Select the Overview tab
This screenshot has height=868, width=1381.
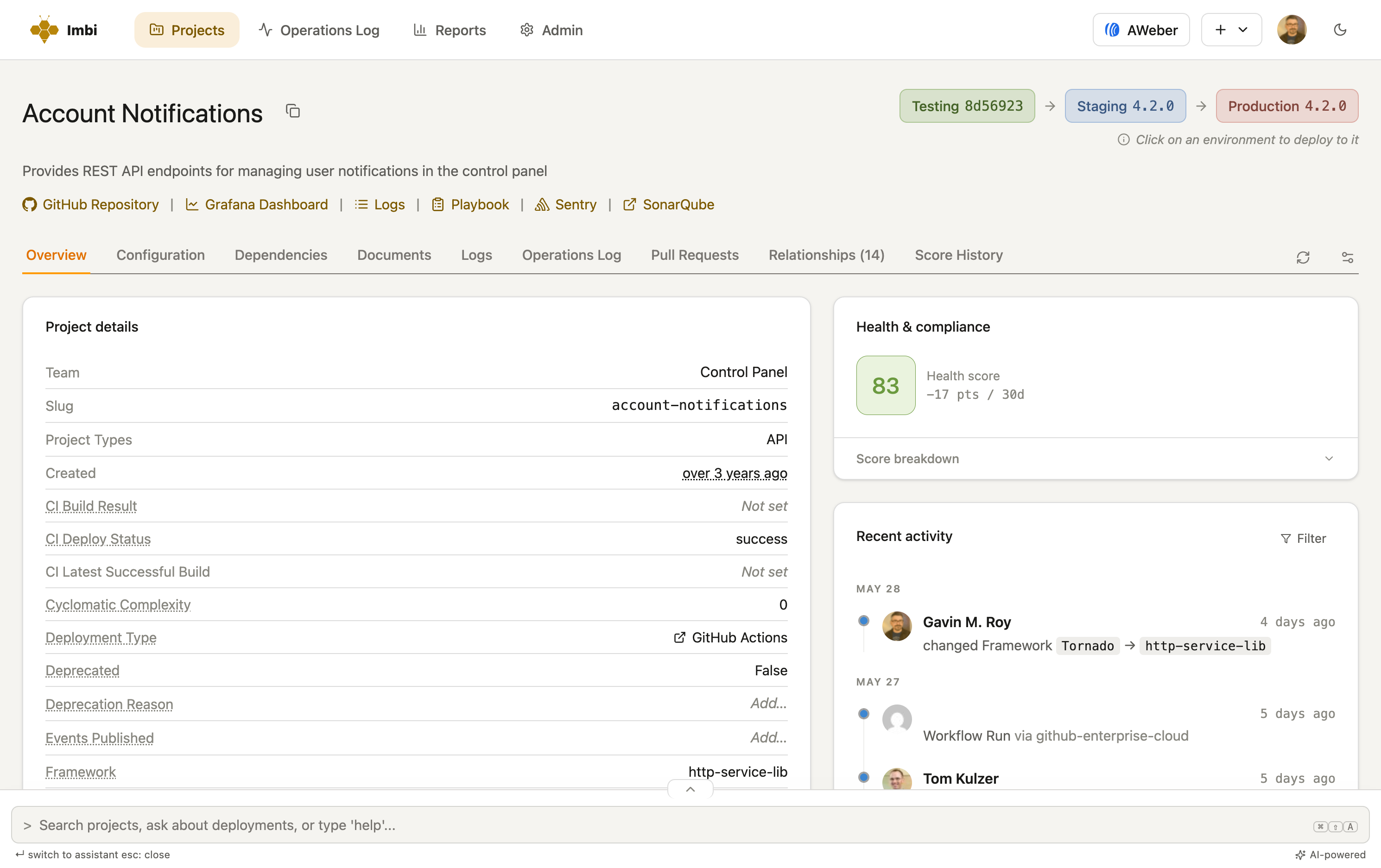pos(56,255)
